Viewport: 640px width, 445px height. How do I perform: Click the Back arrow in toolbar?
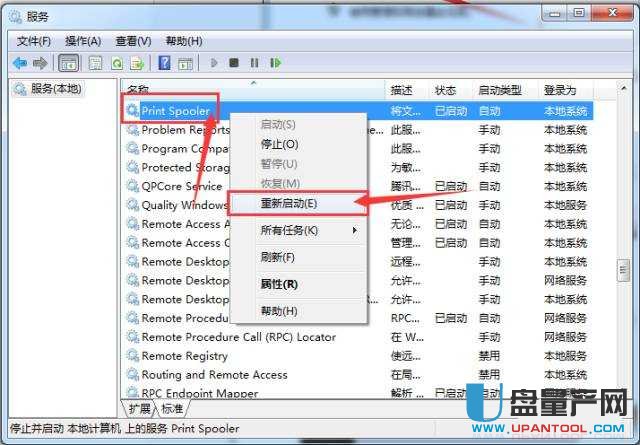point(19,63)
